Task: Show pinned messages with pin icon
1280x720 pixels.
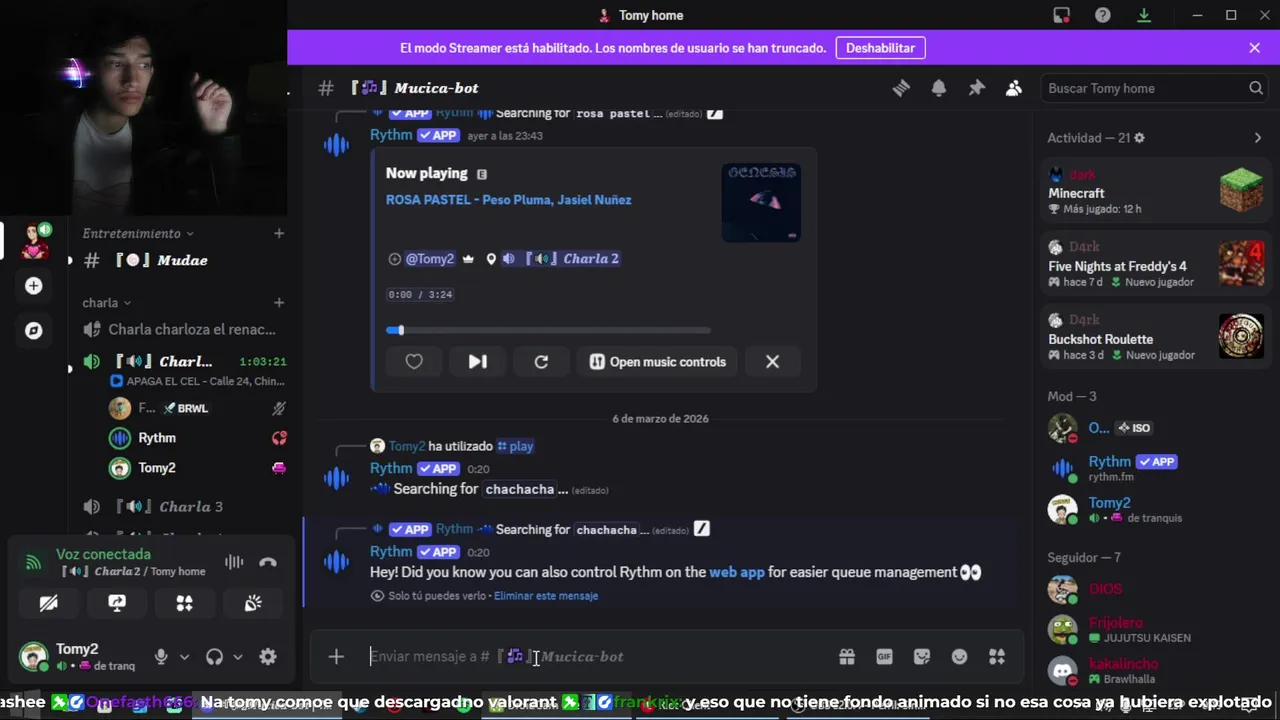Action: pos(976,88)
